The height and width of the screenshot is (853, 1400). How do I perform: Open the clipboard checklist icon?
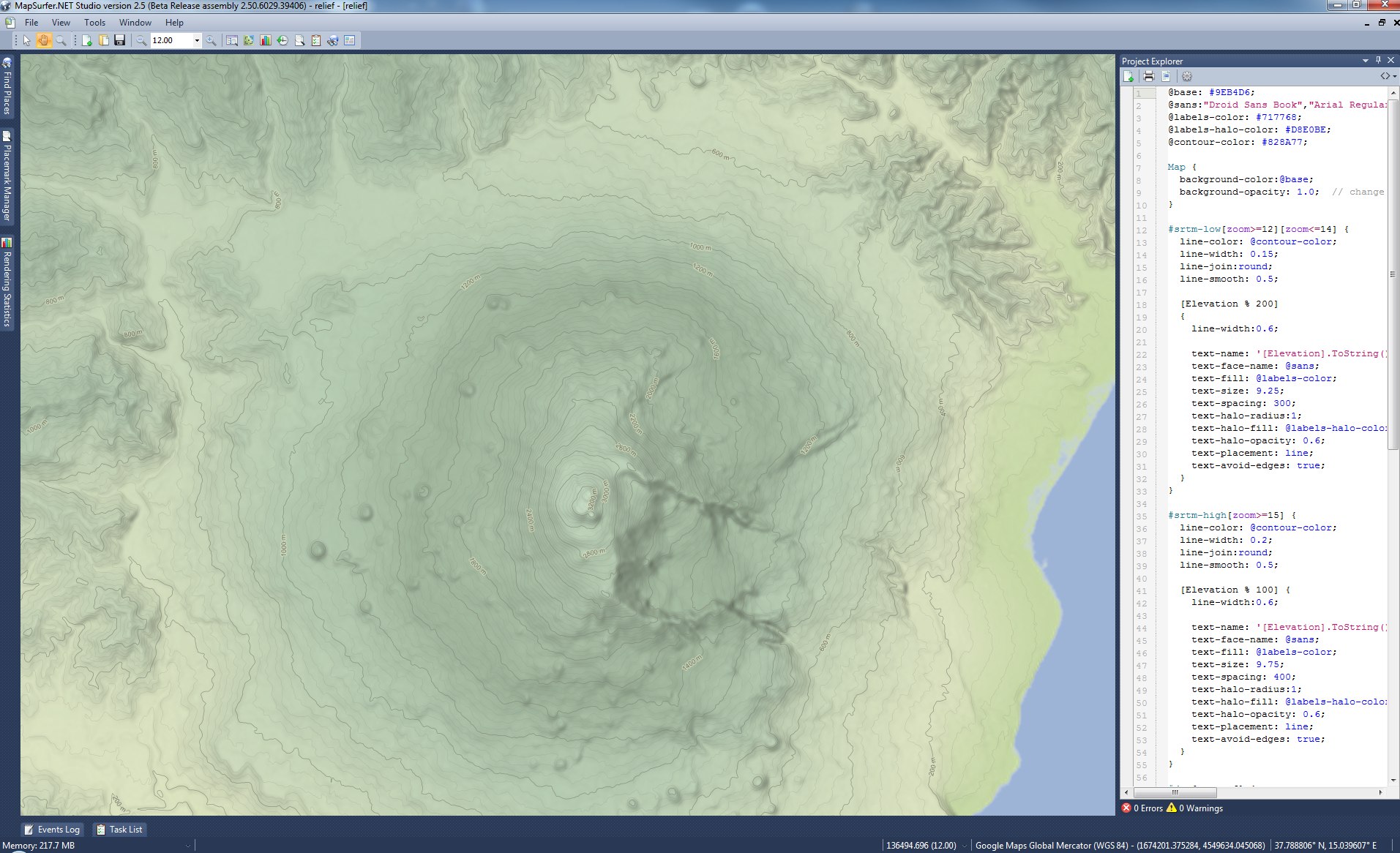(316, 41)
